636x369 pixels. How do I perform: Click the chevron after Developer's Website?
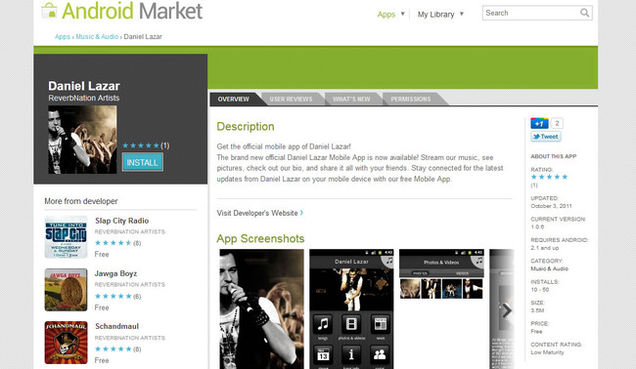(x=301, y=212)
